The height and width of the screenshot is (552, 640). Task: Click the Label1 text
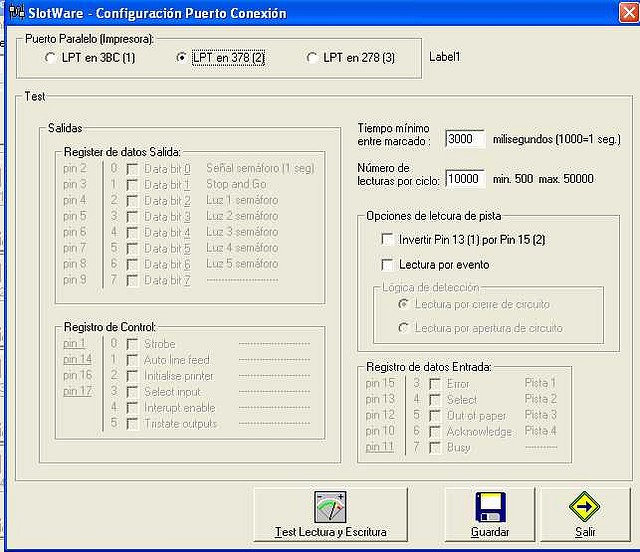tap(444, 57)
